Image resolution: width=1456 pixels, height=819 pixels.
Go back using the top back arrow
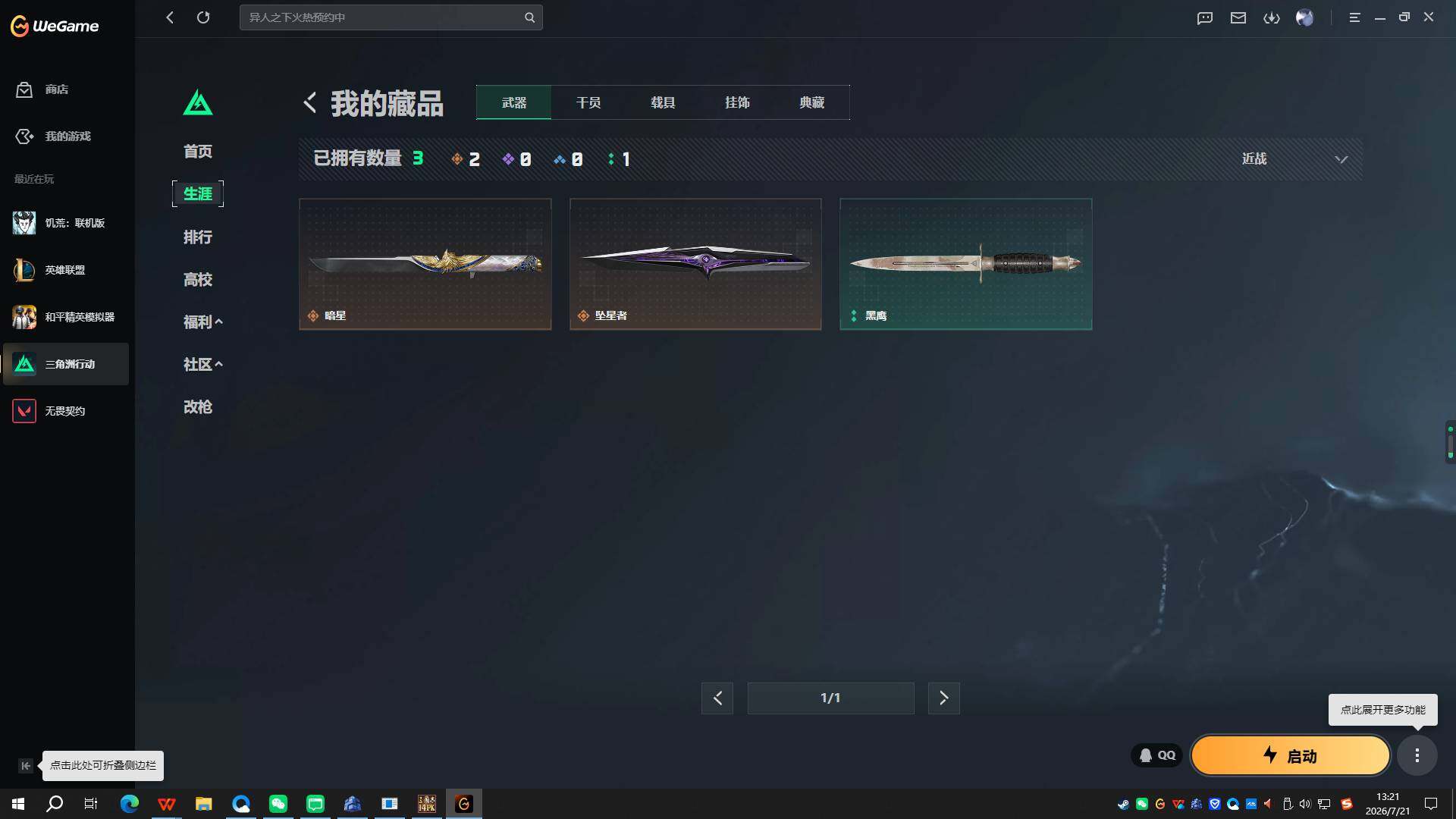[170, 17]
